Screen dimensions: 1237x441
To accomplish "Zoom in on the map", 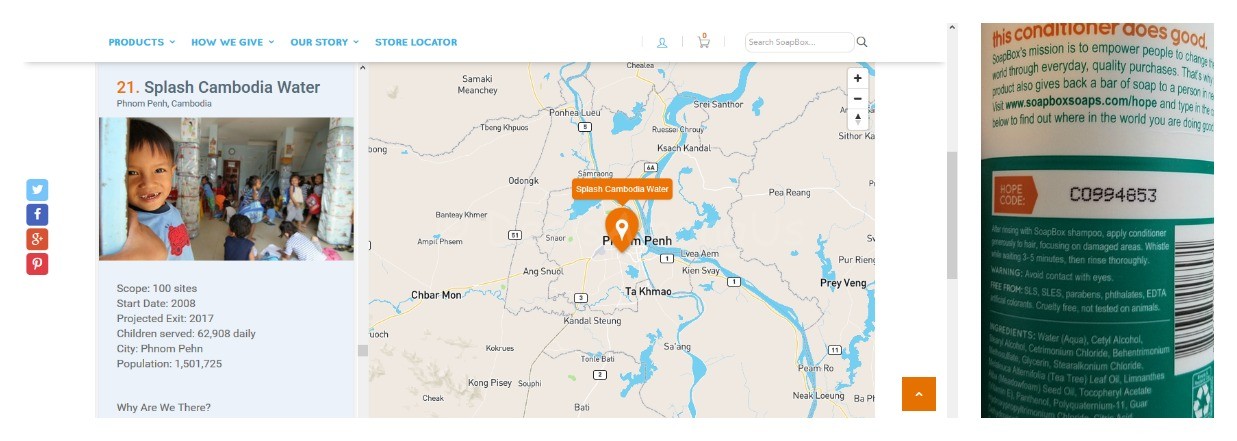I will point(857,78).
